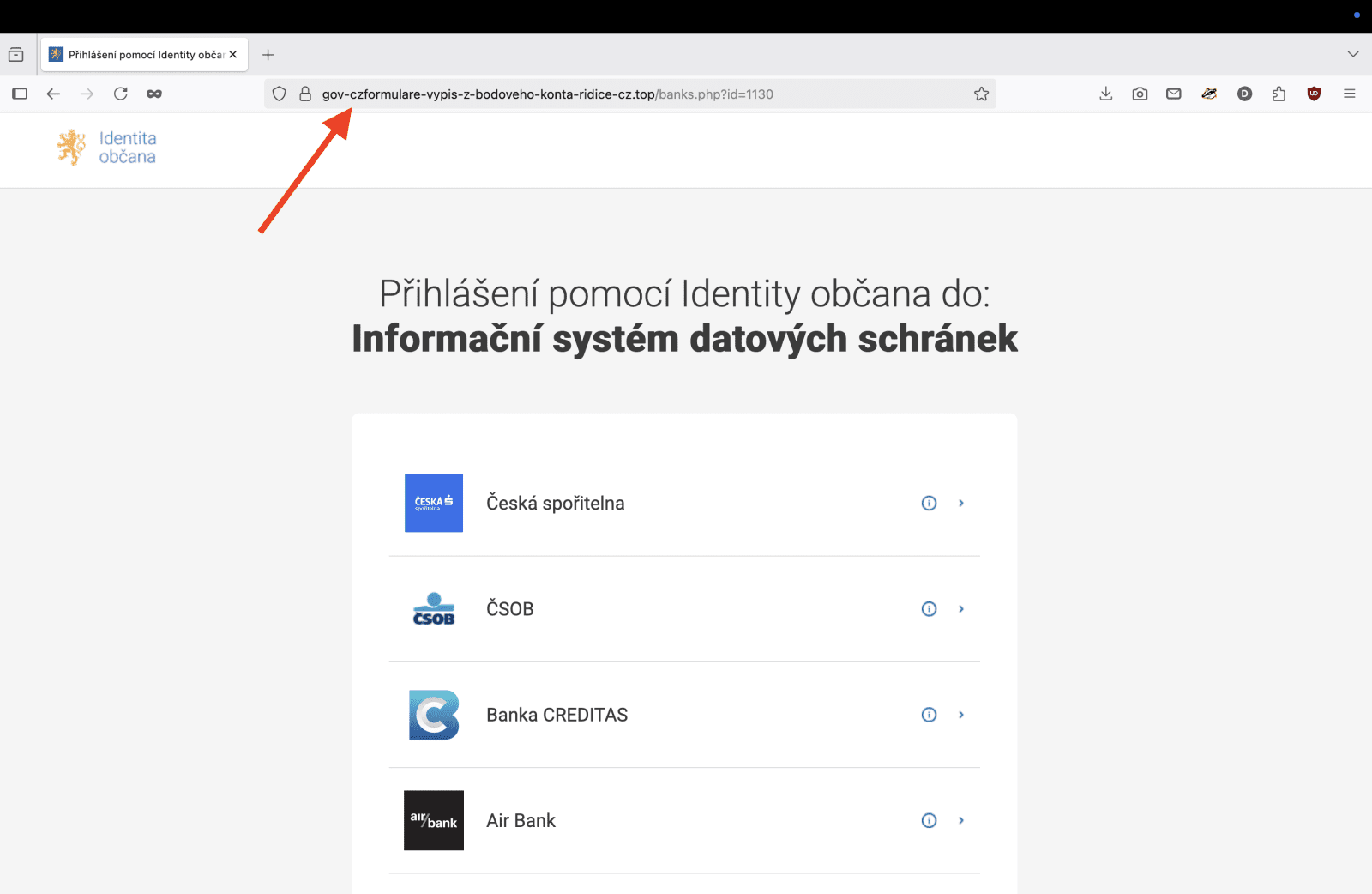Bookmark this page with the star
Viewport: 1372px width, 894px height.
point(981,94)
